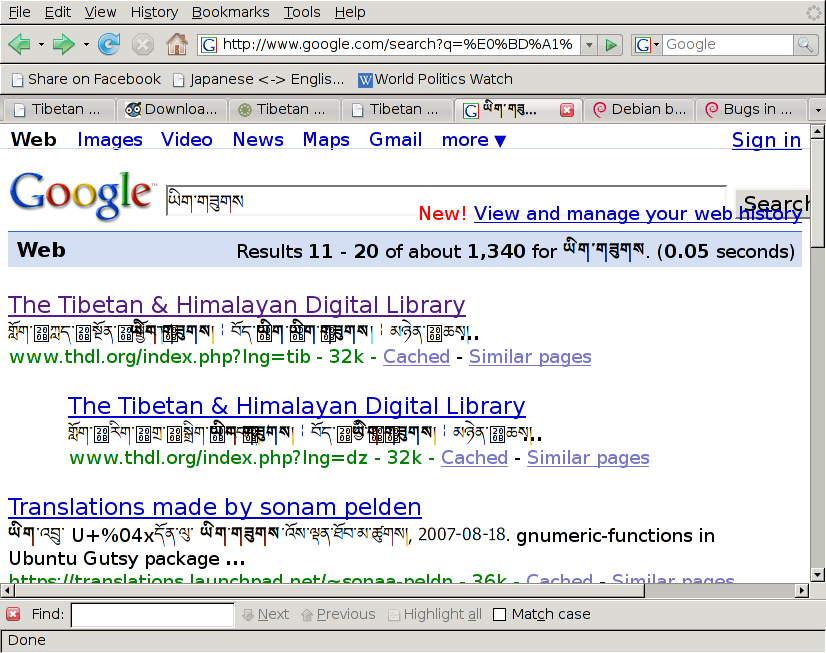Open Google News link
The height and width of the screenshot is (653, 826).
pyautogui.click(x=258, y=140)
